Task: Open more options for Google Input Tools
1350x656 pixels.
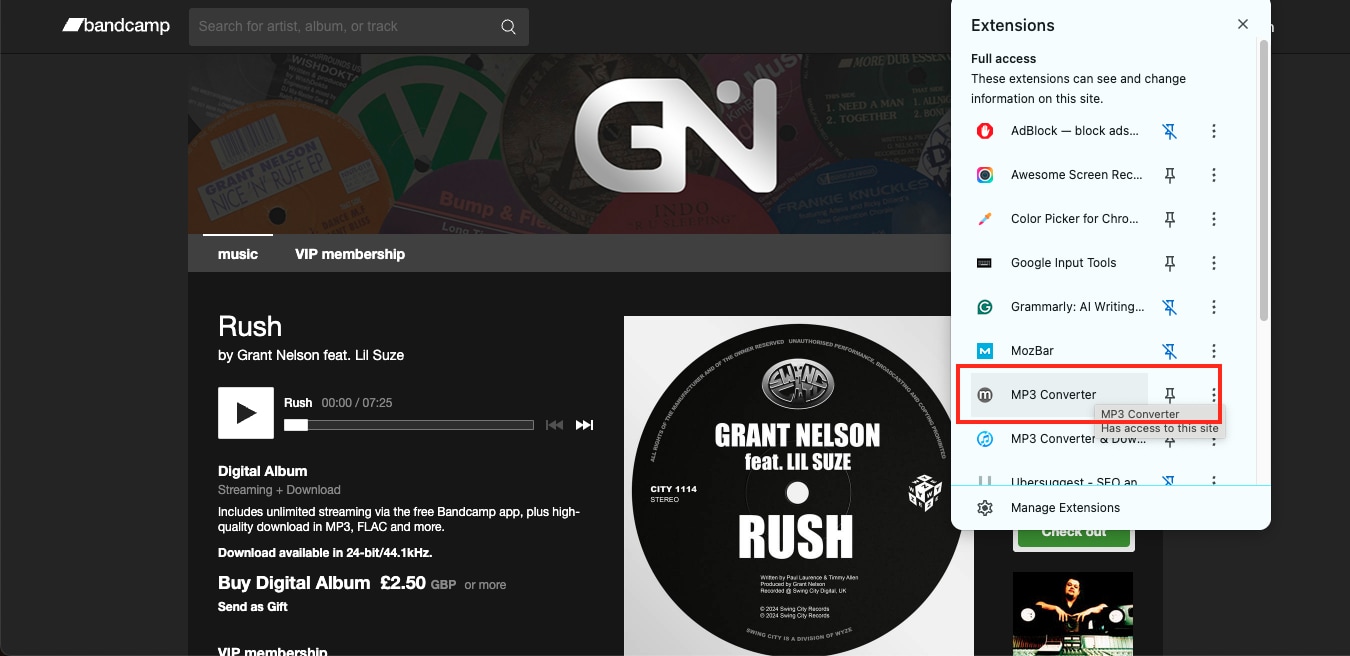Action: 1214,263
